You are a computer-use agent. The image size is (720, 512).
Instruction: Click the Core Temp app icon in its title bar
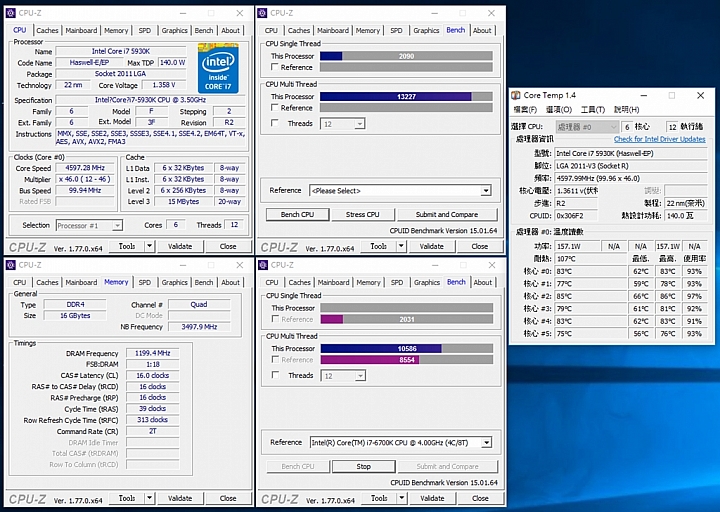[516, 95]
